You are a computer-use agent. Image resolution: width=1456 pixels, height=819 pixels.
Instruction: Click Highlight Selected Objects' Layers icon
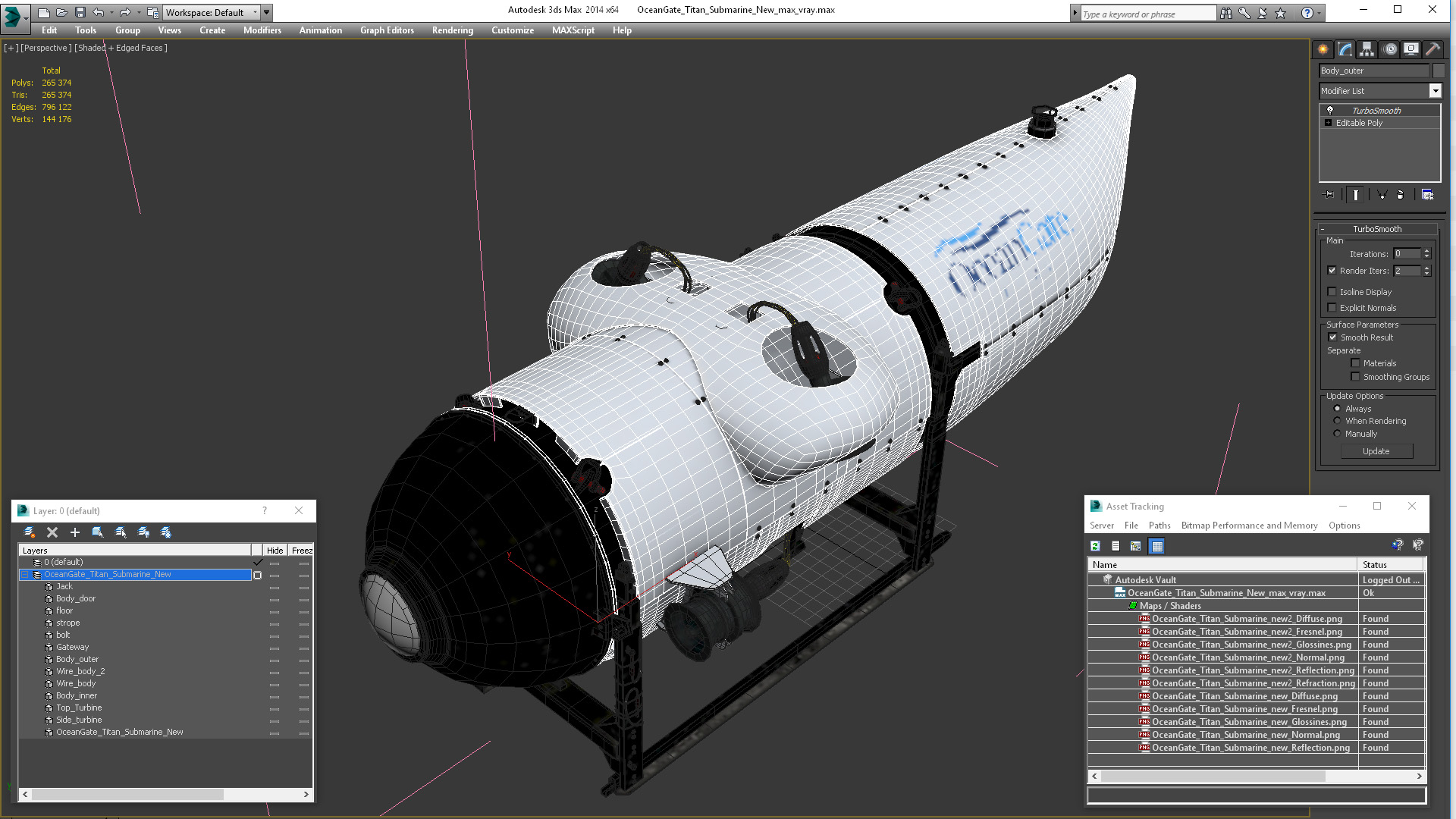point(121,532)
